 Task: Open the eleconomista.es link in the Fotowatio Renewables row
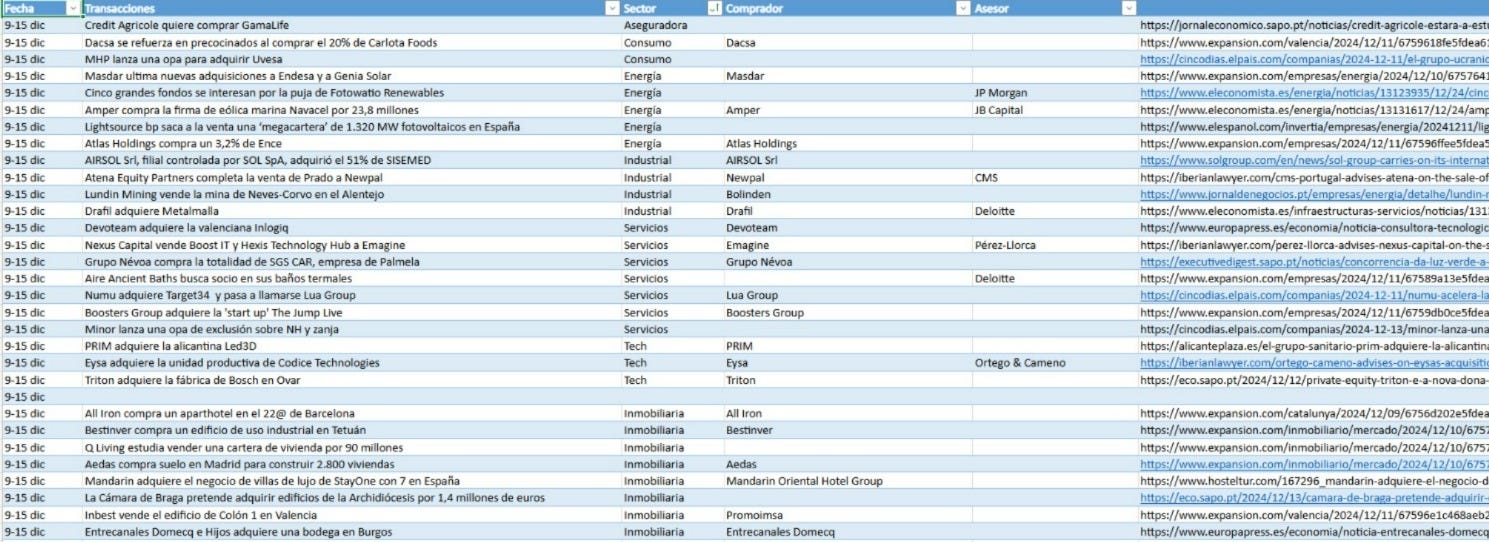coord(1313,93)
